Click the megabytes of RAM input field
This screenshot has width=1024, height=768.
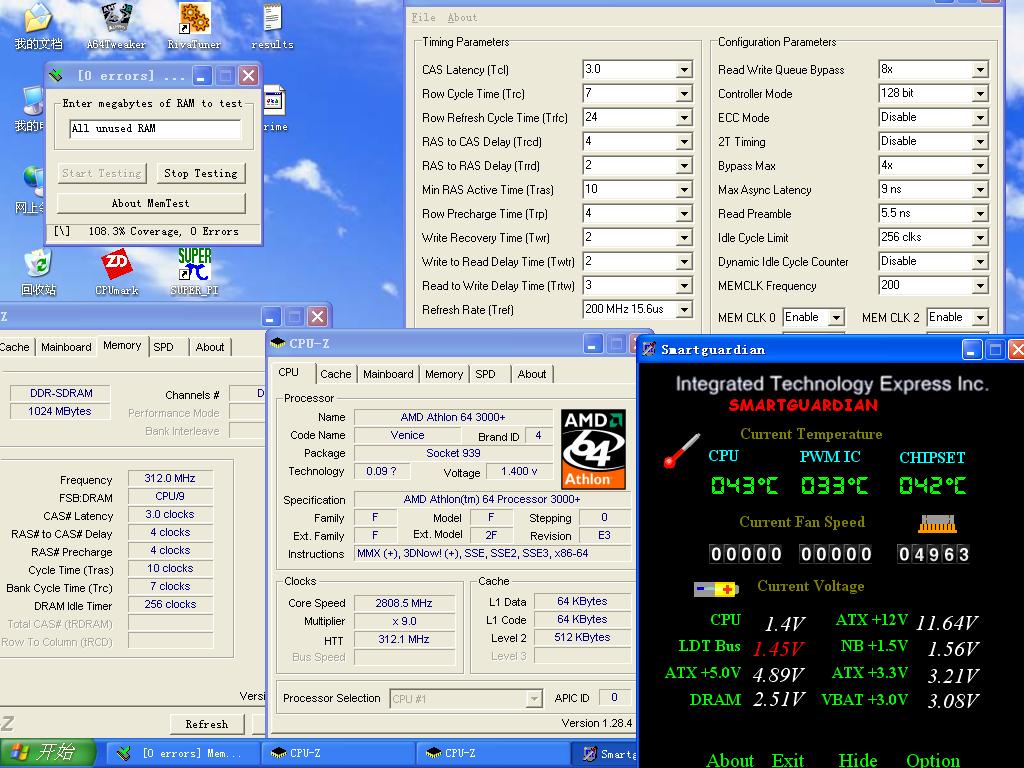(x=155, y=129)
